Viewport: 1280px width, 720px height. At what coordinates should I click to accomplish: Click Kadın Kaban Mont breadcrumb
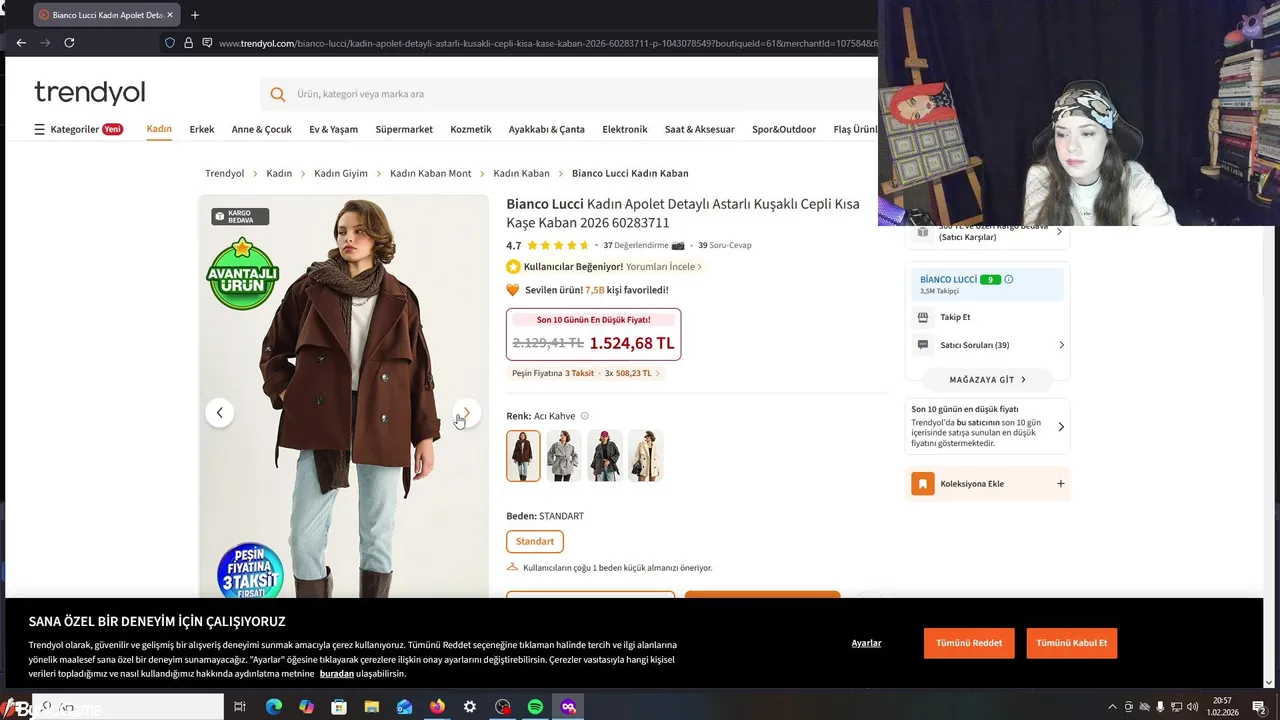(430, 173)
